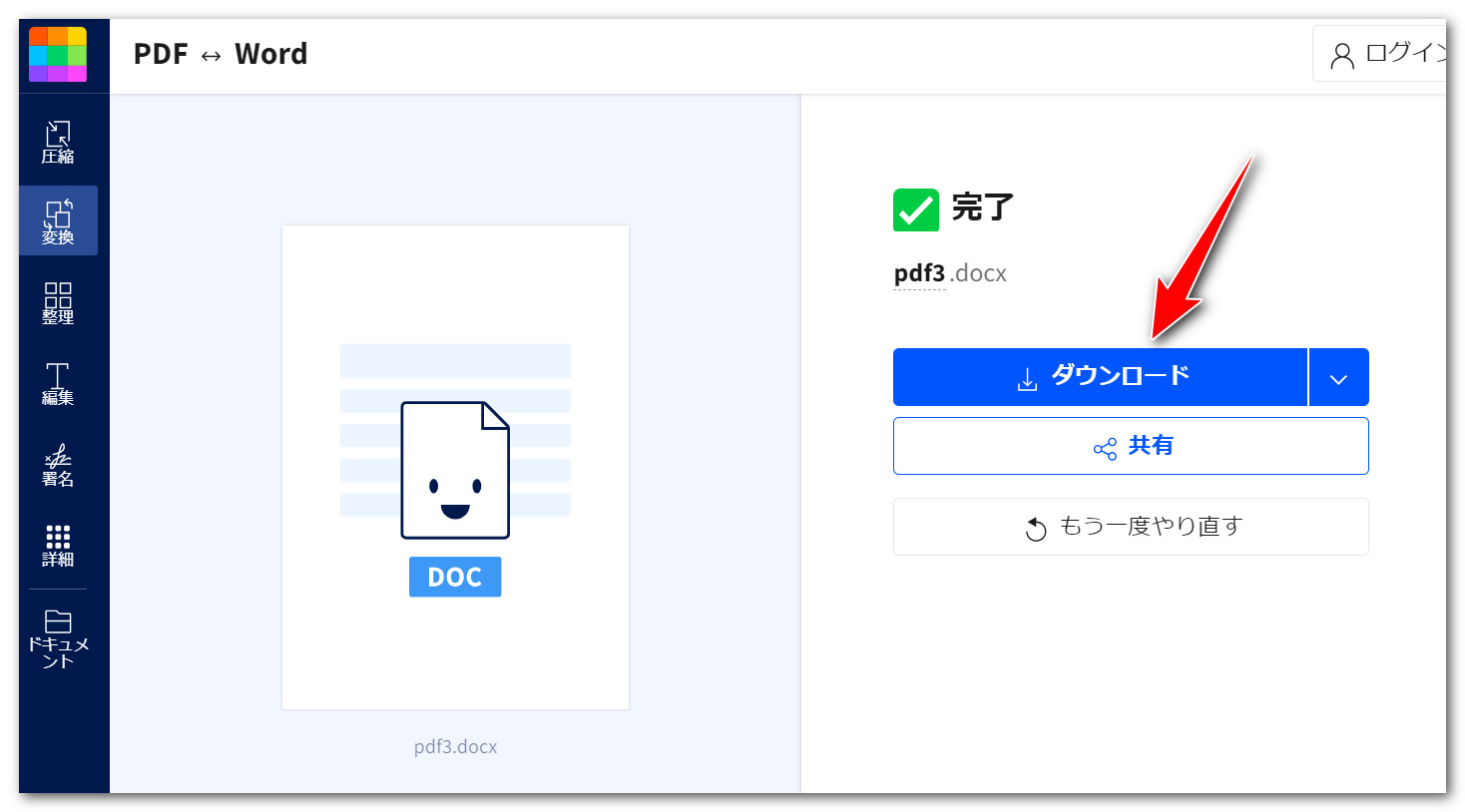1465x812 pixels.
Task: Click the blue DOC badge label
Action: click(455, 577)
